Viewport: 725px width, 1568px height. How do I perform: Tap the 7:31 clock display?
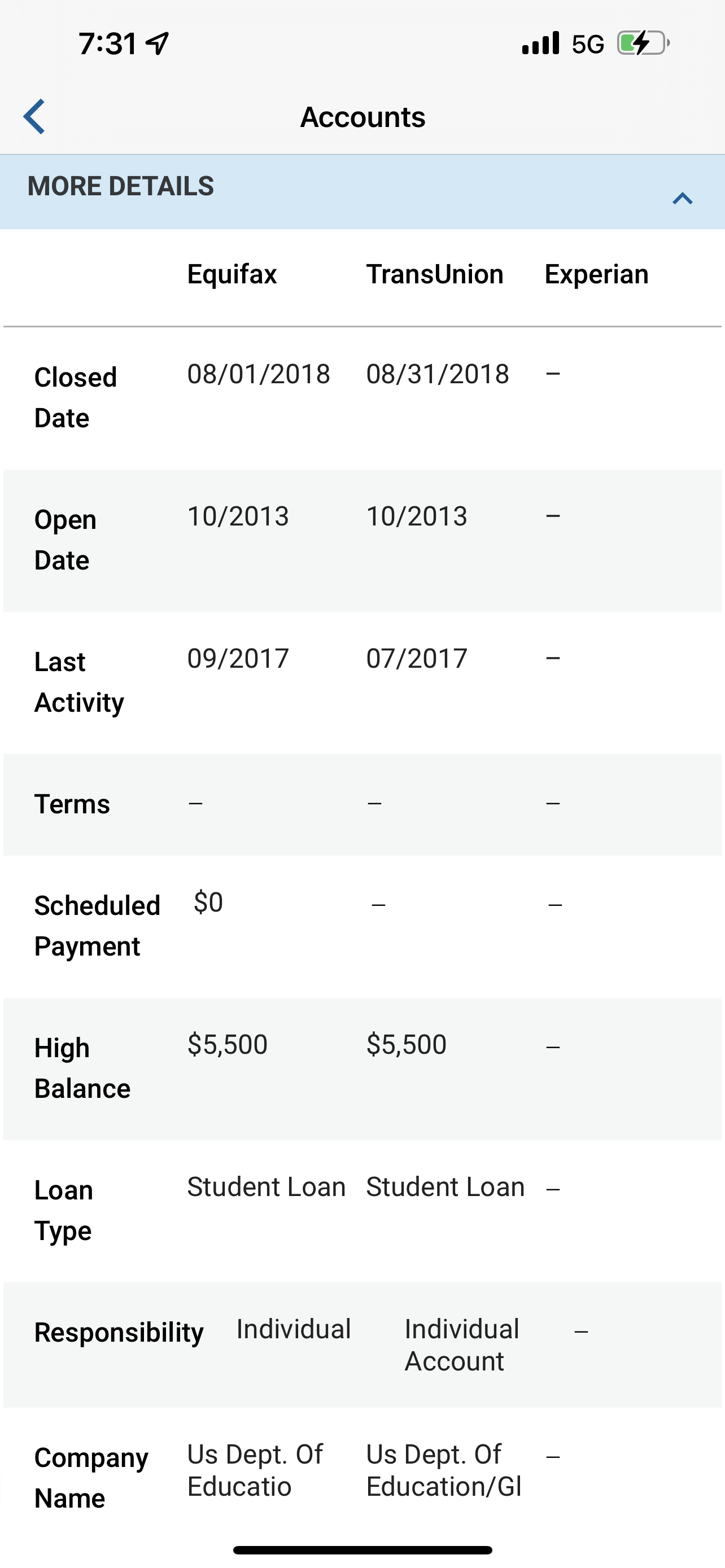[x=108, y=44]
